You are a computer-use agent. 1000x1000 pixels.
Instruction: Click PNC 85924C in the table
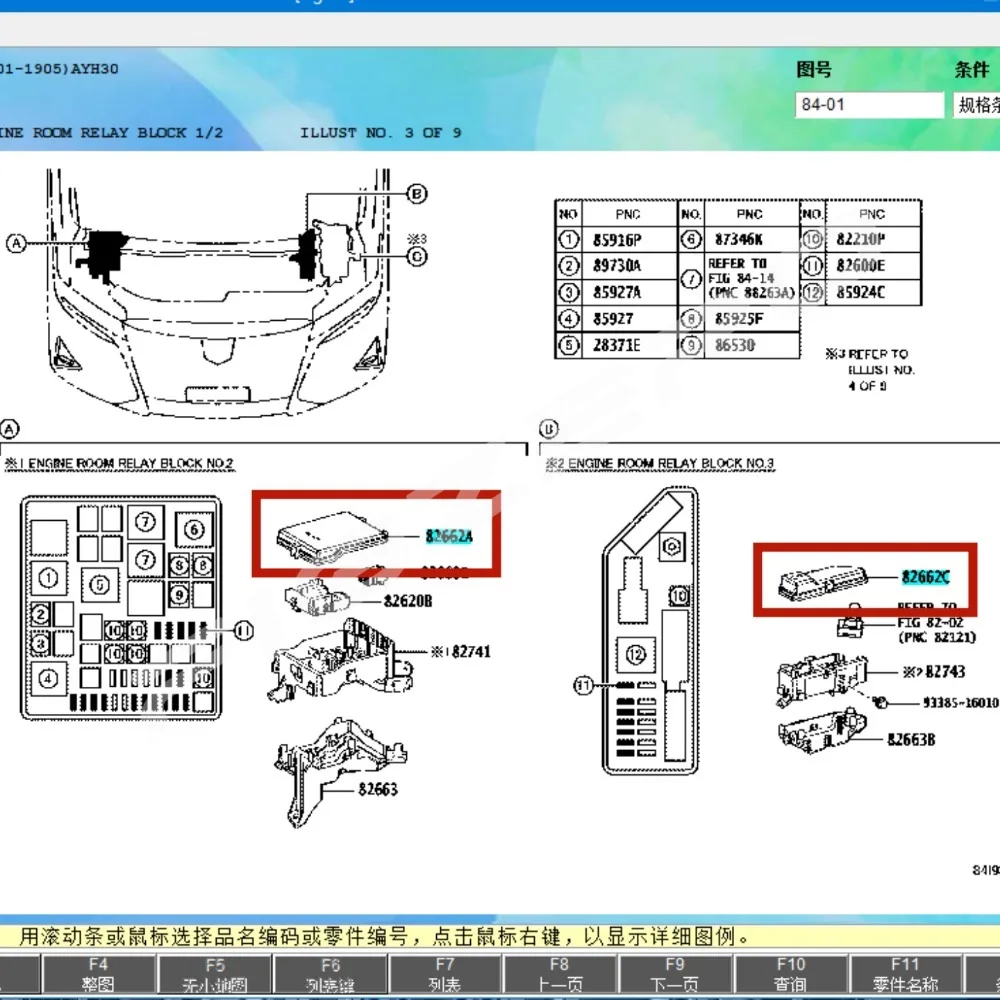[860, 292]
